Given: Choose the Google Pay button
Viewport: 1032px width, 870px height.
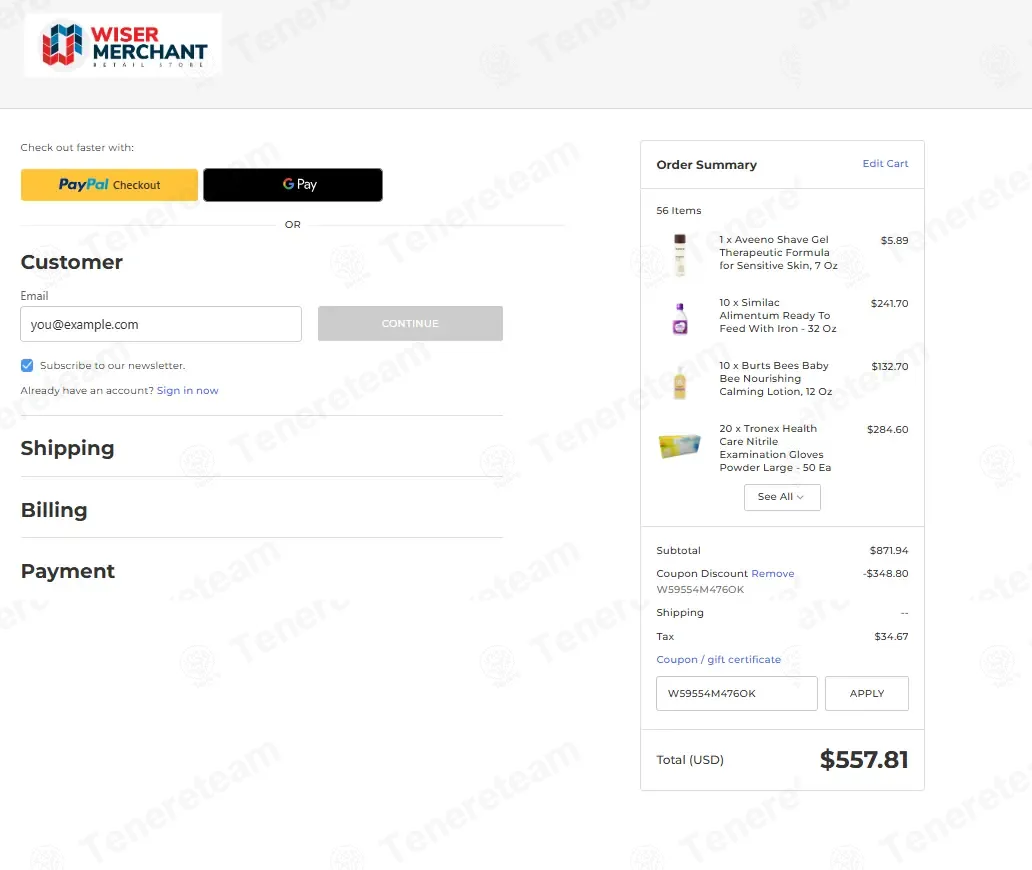Looking at the screenshot, I should (x=293, y=185).
